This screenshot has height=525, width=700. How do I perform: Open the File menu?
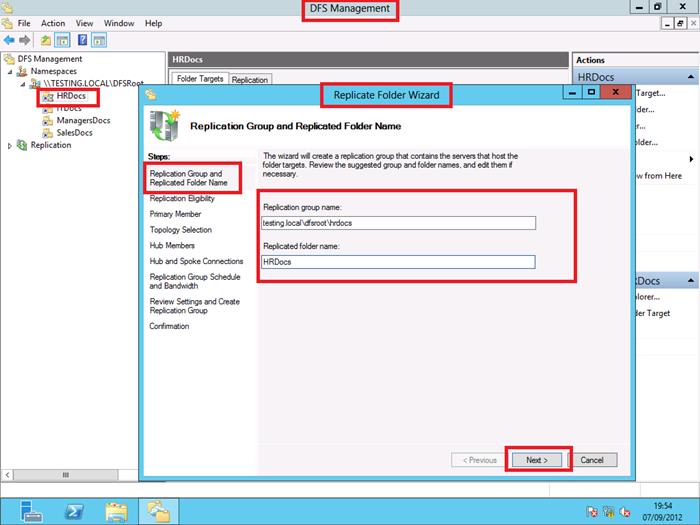[24, 23]
